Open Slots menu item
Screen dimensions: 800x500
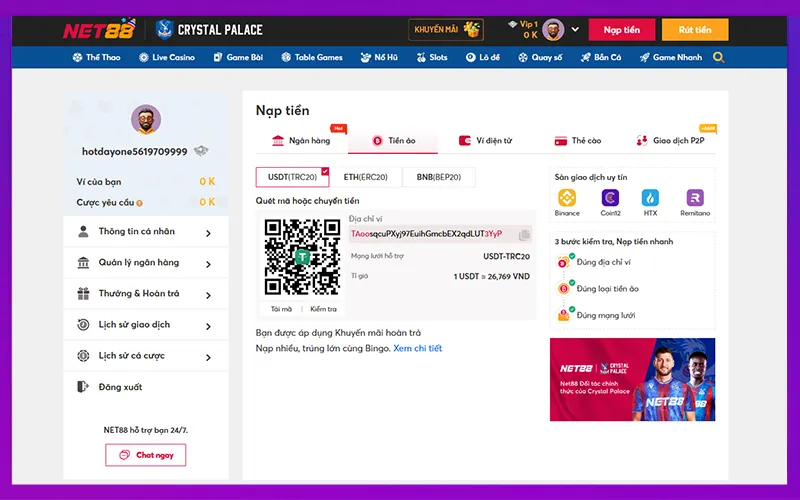click(x=432, y=57)
